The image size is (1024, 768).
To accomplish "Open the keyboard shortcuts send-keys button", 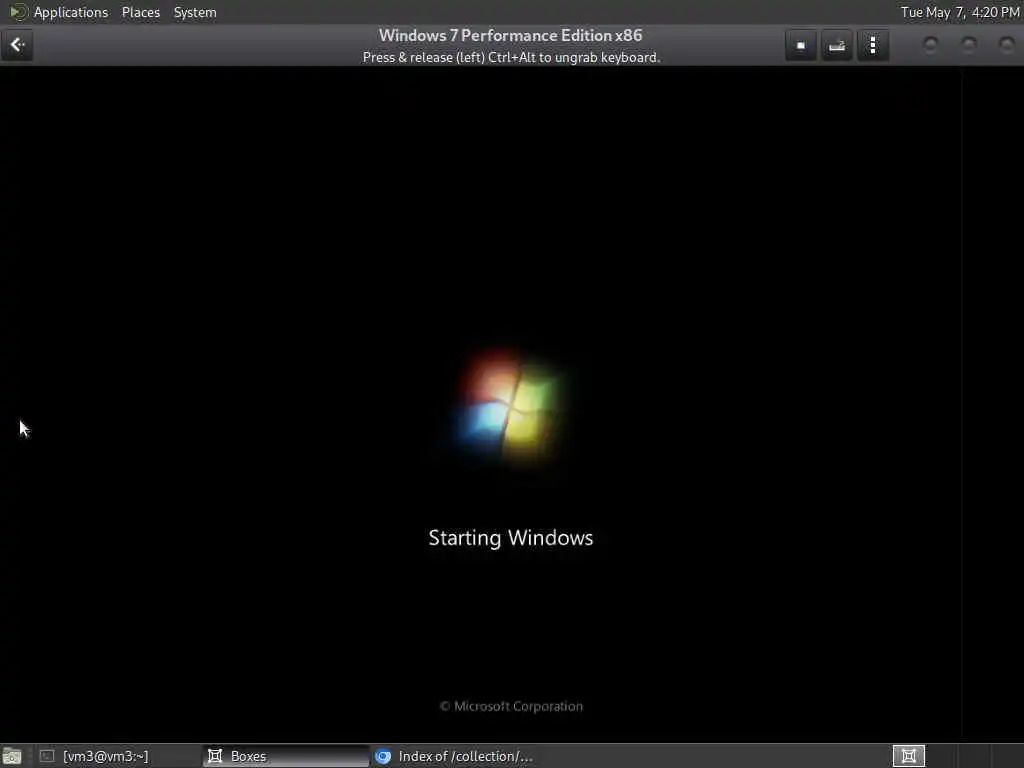I will tap(837, 45).
